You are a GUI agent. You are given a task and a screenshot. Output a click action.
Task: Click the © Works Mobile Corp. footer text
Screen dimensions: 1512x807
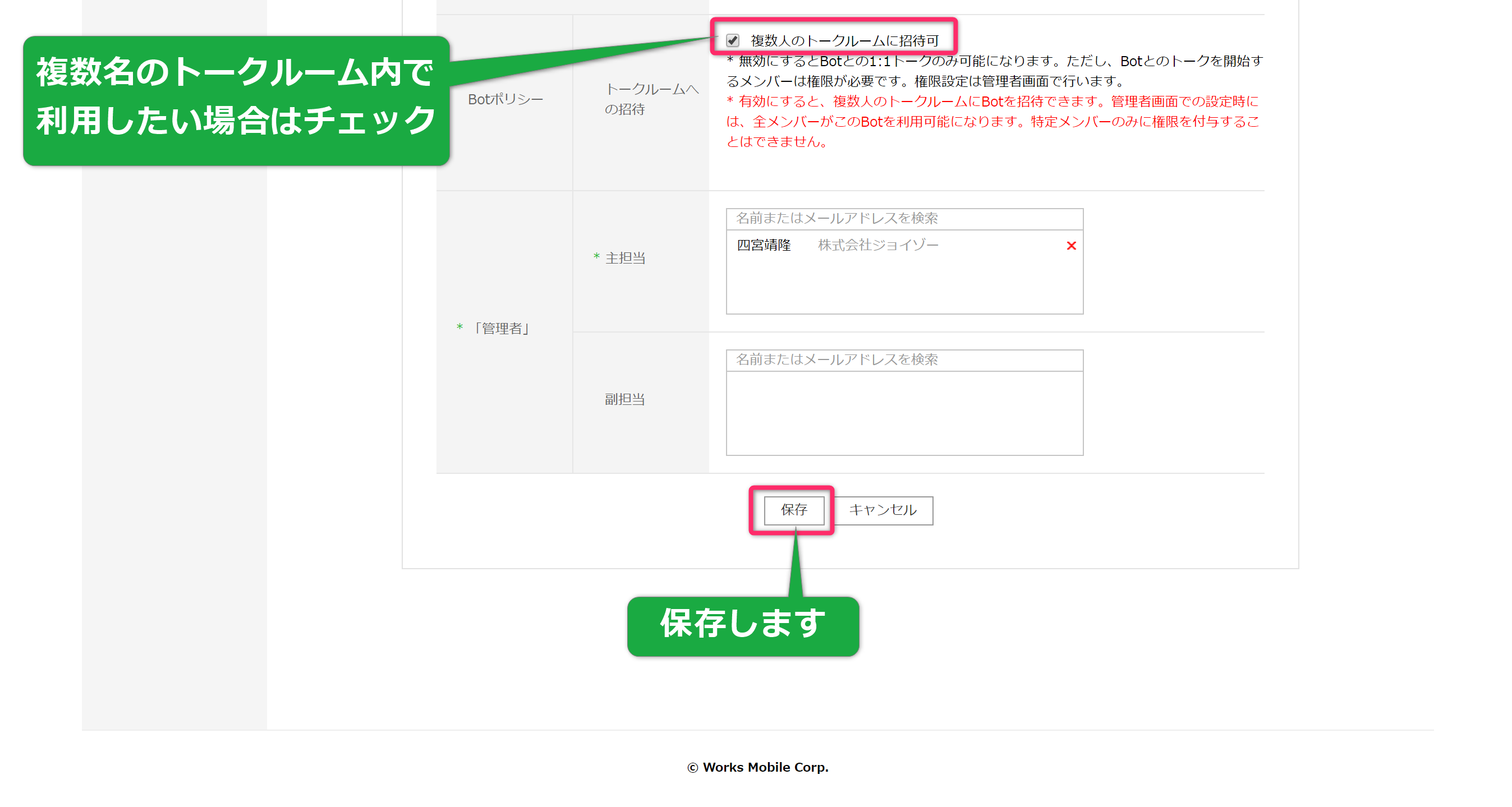coord(758,767)
